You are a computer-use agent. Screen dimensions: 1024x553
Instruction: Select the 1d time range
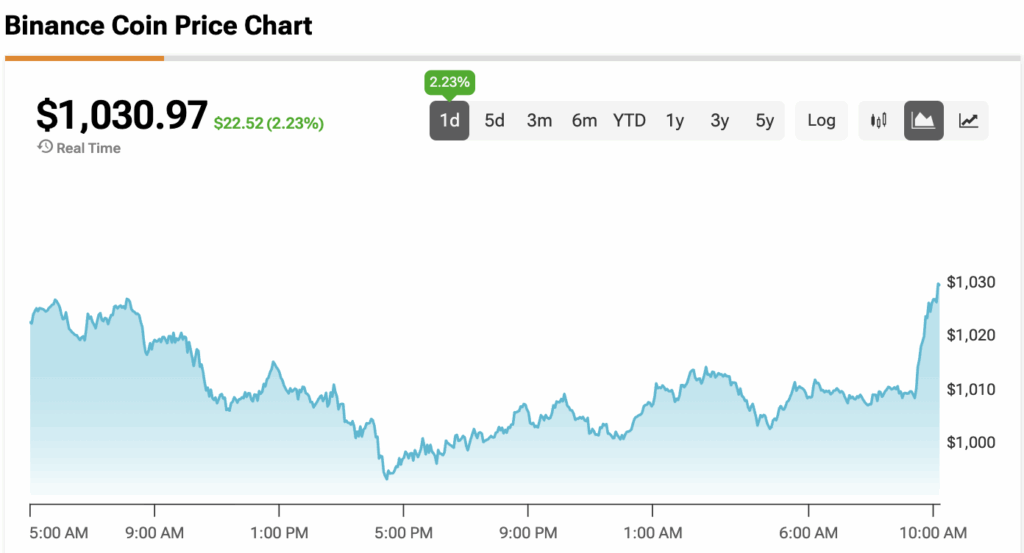[x=450, y=121]
